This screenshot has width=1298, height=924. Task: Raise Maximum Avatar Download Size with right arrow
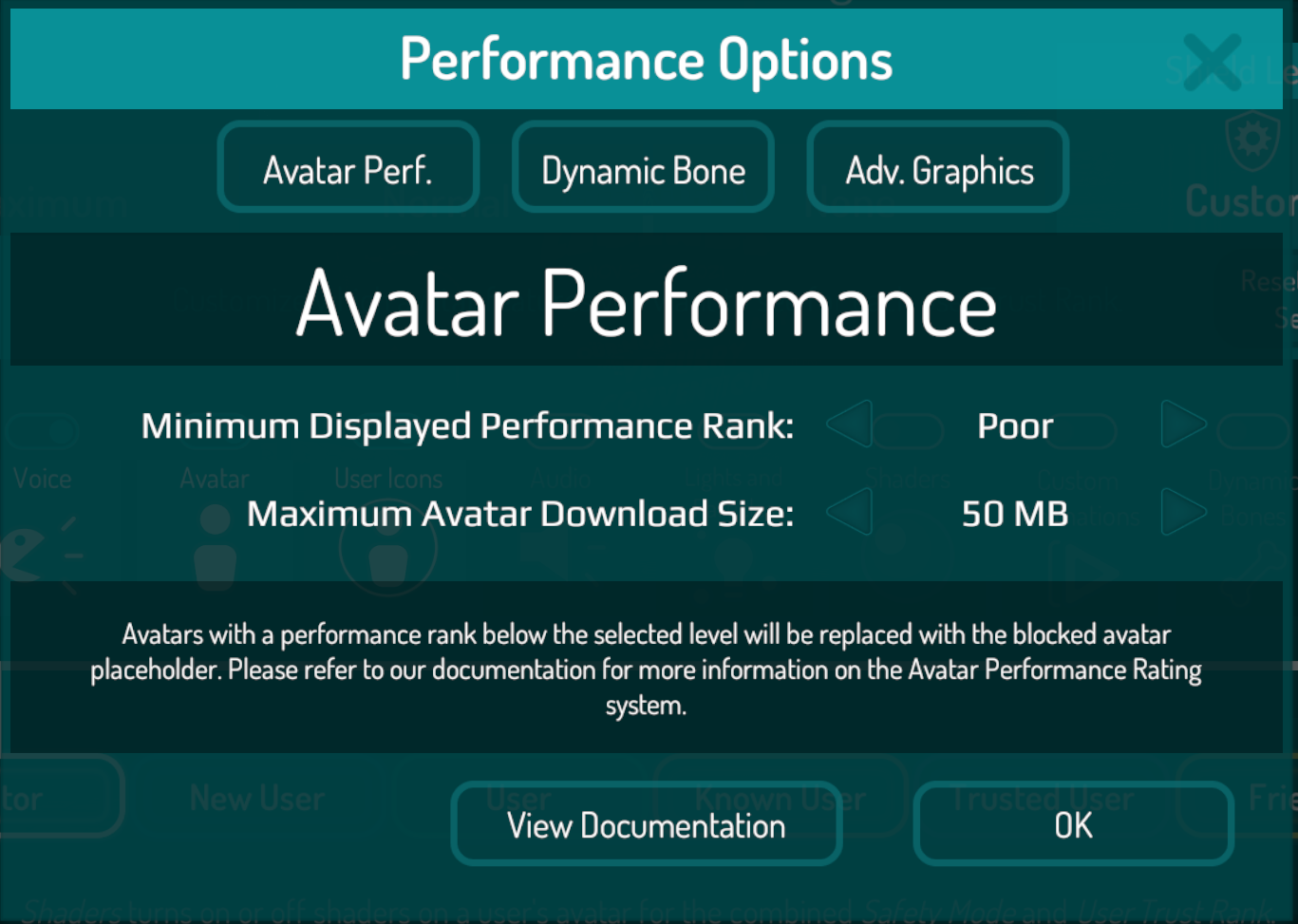1182,512
